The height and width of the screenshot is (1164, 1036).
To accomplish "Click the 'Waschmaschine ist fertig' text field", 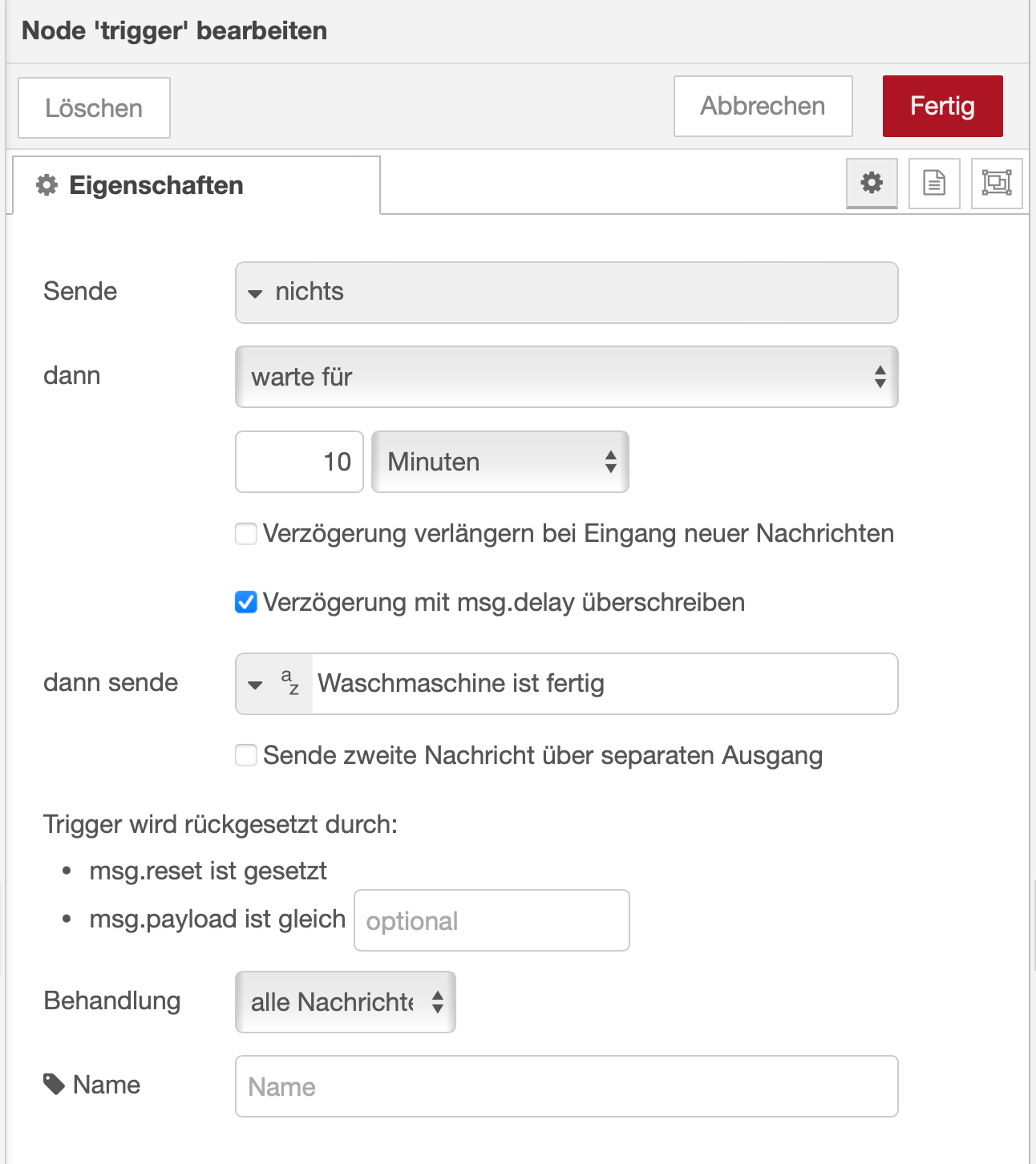I will (604, 684).
